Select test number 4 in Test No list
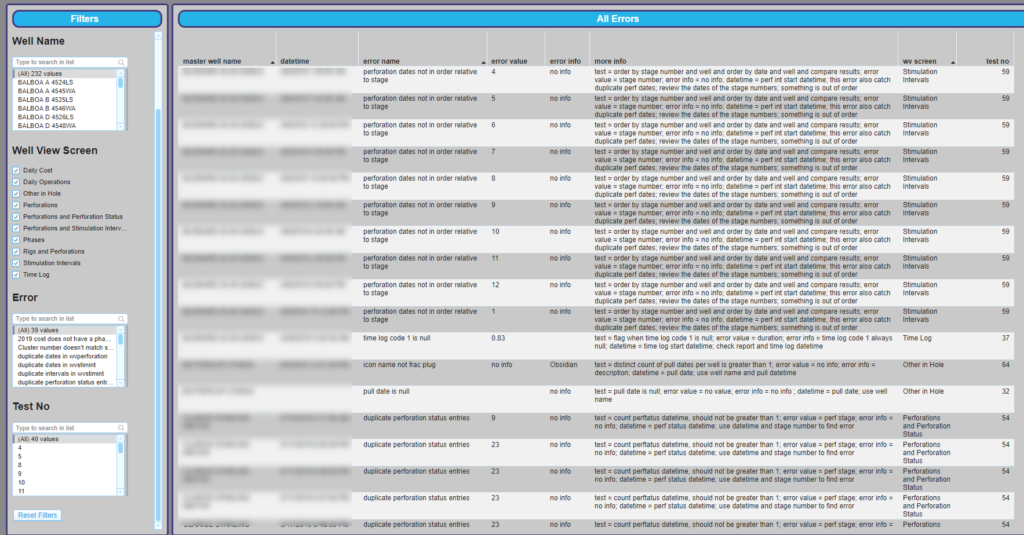 [x=65, y=448]
